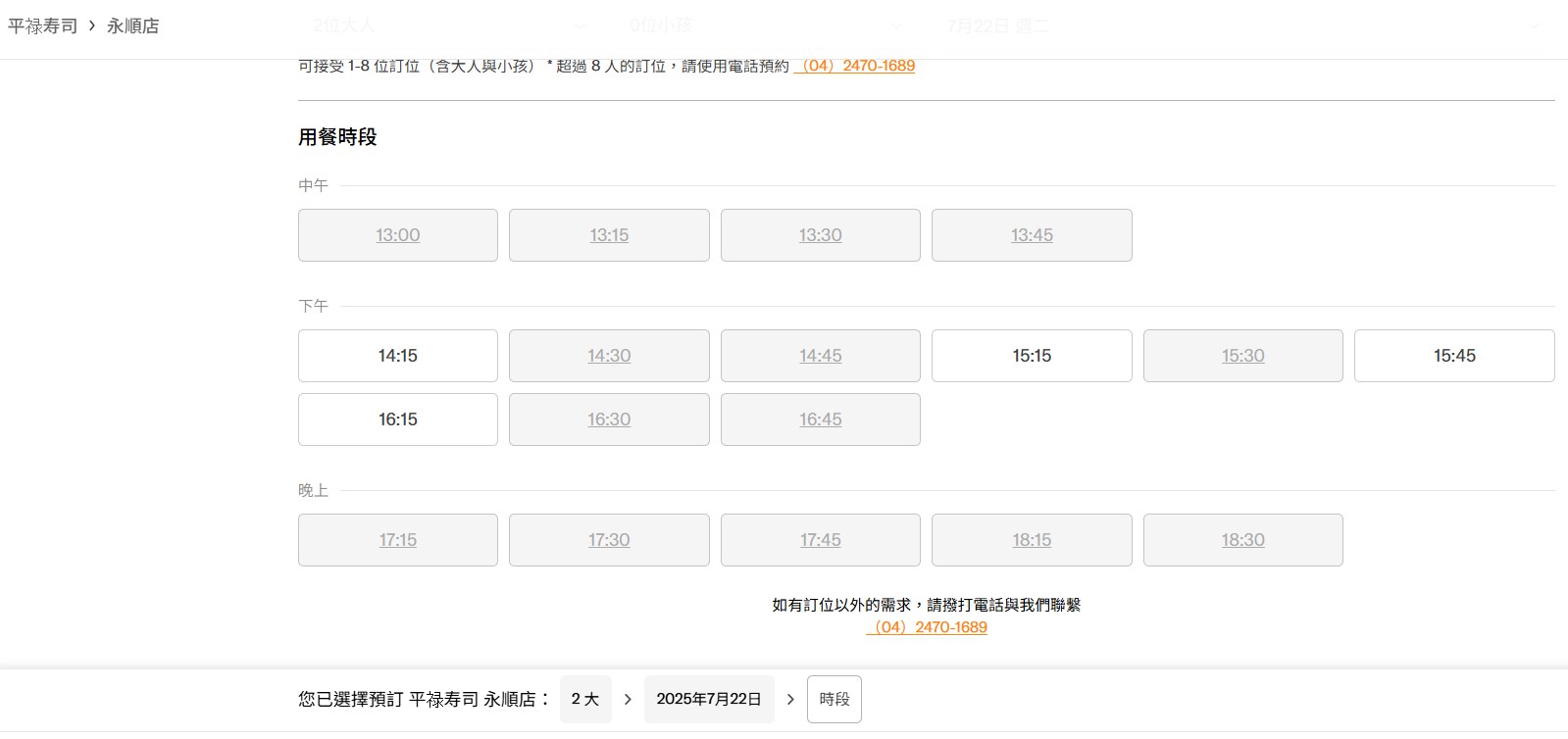Select the 14:15 afternoon time slot
This screenshot has height=739, width=1568.
click(397, 356)
